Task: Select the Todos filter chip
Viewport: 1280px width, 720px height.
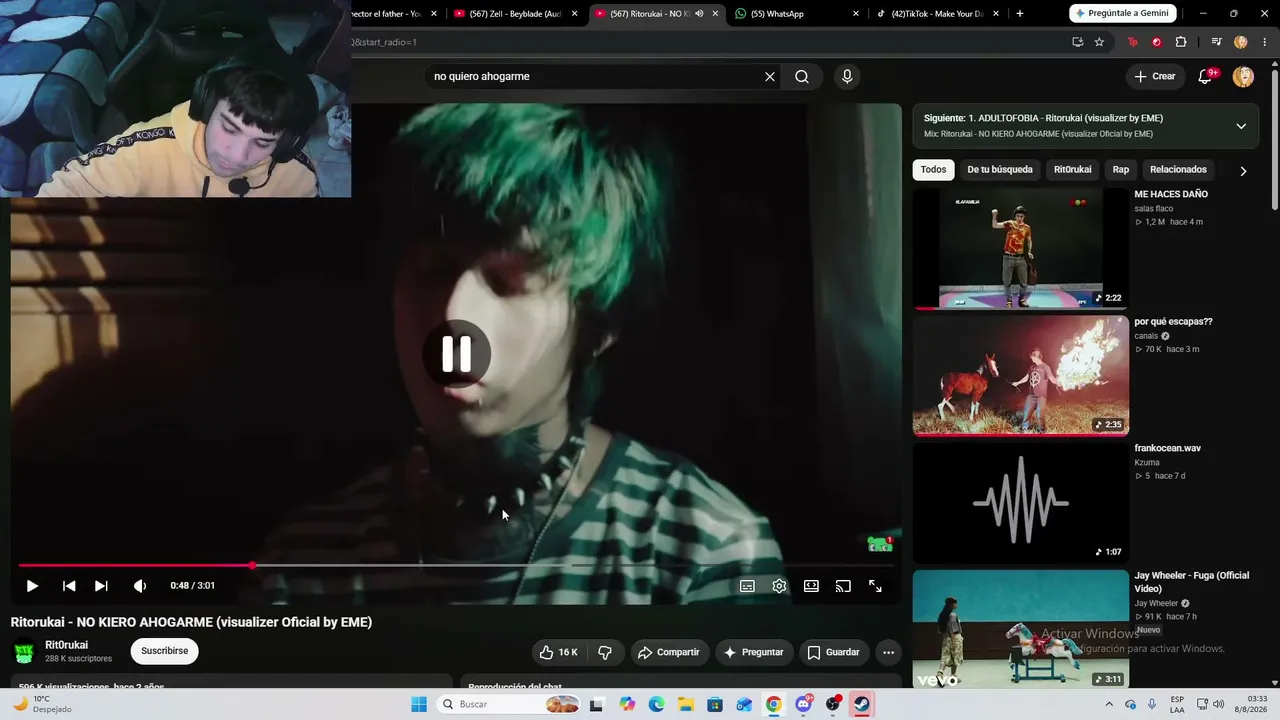Action: tap(933, 170)
